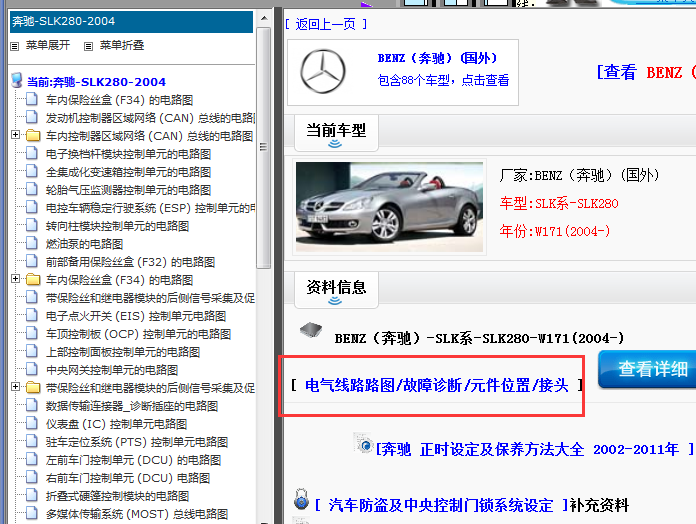Click the 年份:W171(2004-) red text
The width and height of the screenshot is (696, 524).
click(555, 231)
